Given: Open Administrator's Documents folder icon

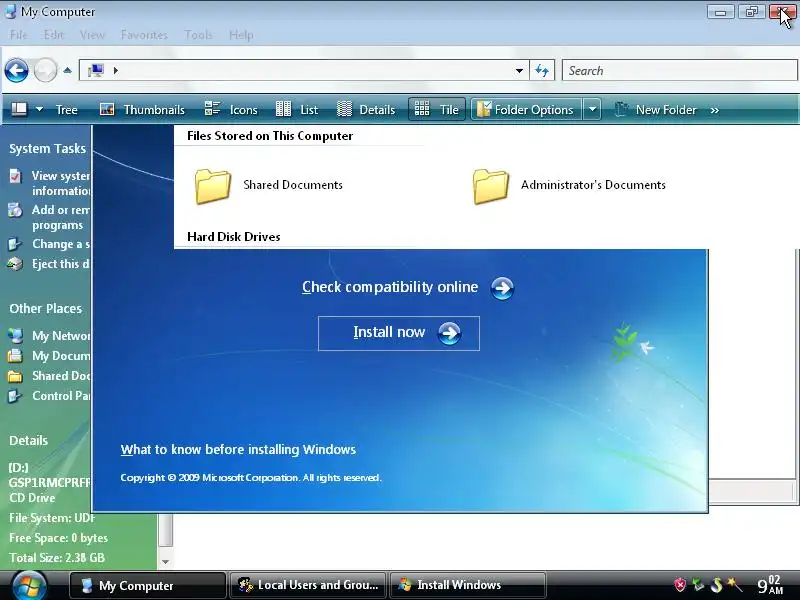Looking at the screenshot, I should click(x=490, y=186).
